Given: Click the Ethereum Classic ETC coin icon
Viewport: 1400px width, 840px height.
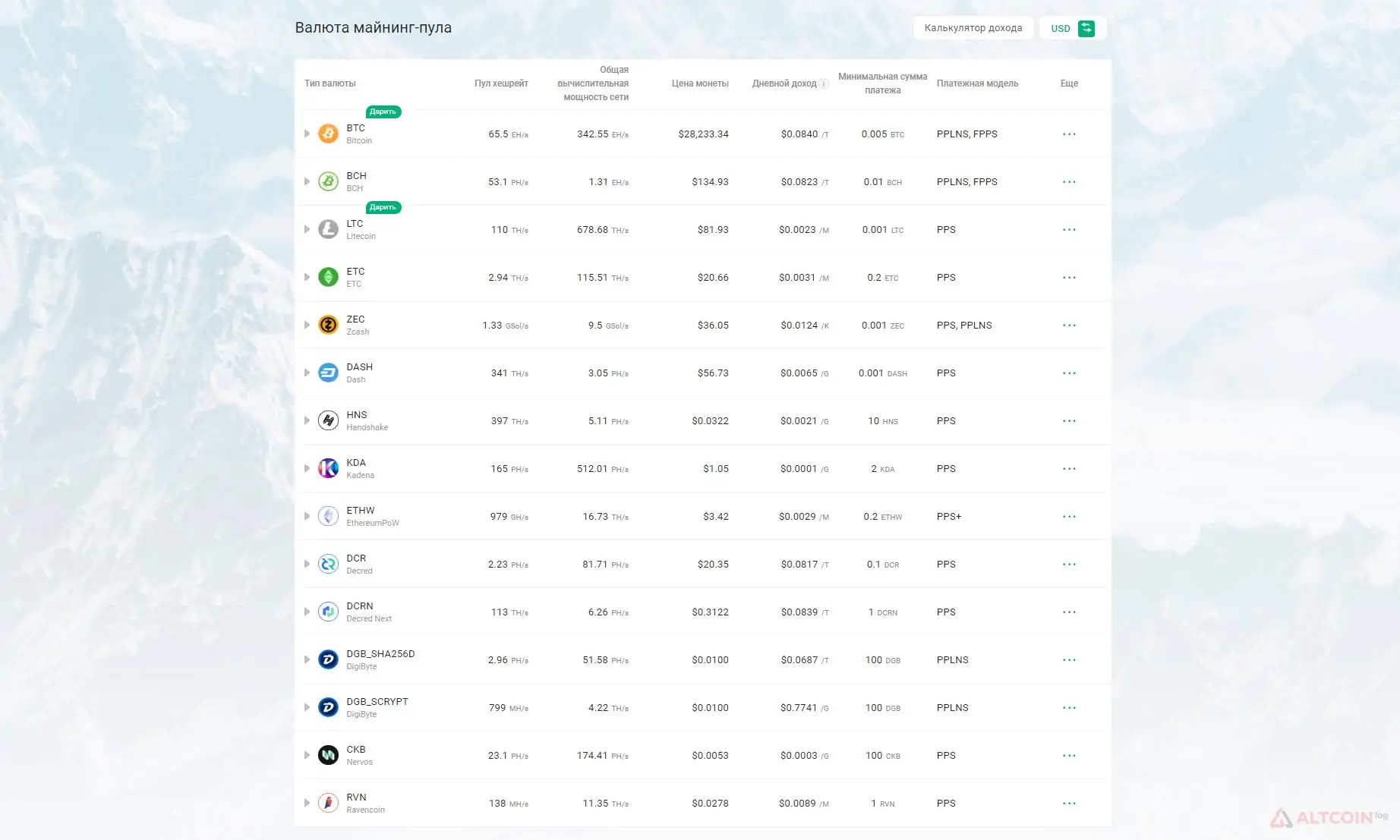Looking at the screenshot, I should coord(328,277).
